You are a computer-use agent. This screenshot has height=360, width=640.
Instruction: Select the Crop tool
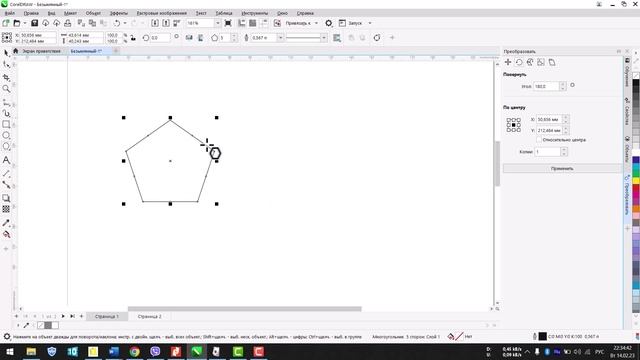tap(6, 78)
